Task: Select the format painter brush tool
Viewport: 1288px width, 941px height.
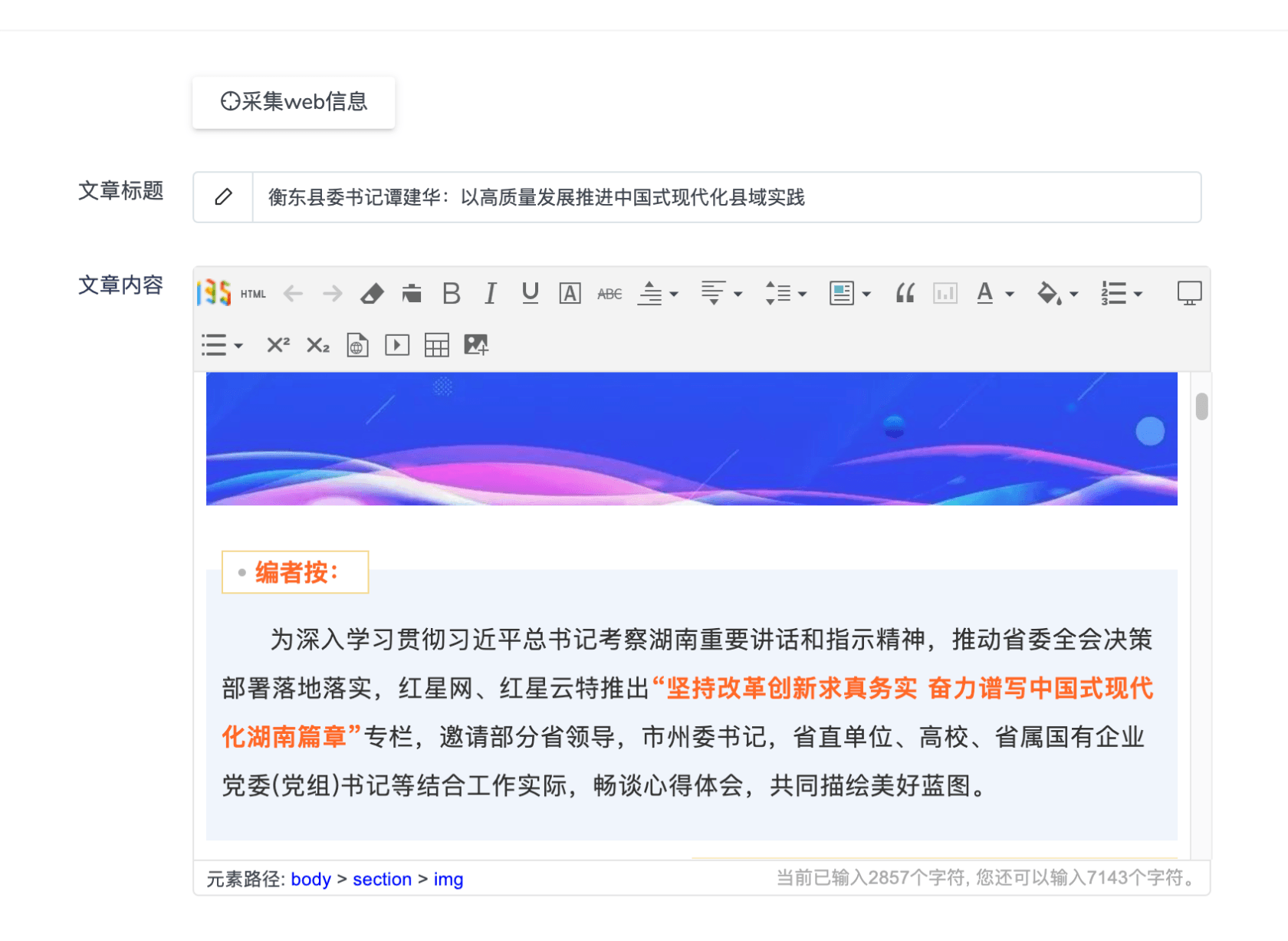Action: pyautogui.click(x=412, y=294)
